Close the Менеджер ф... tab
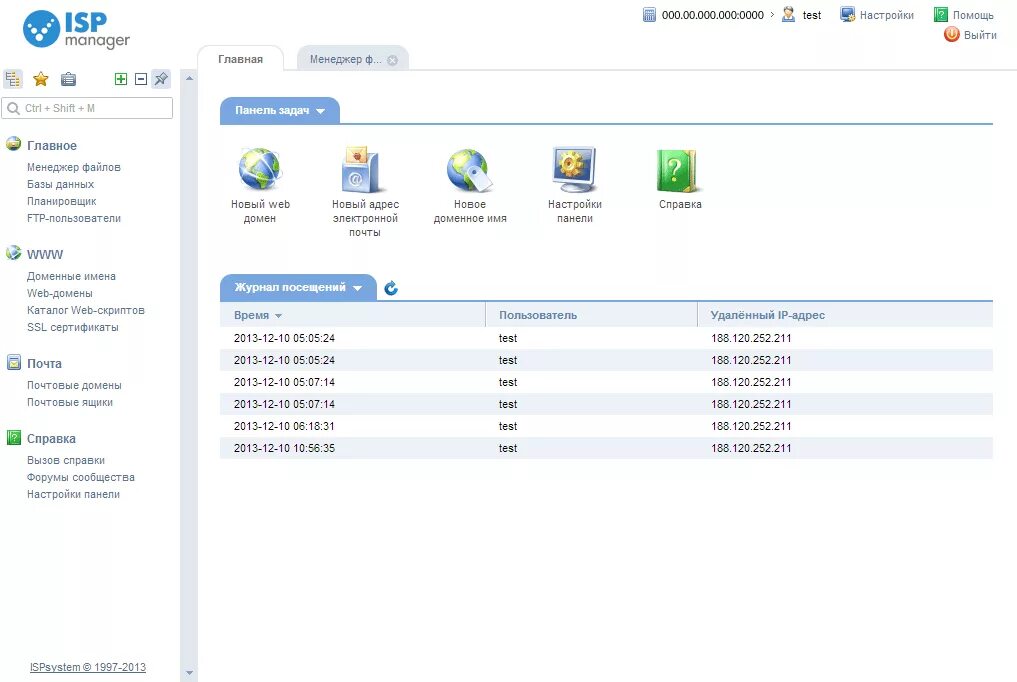This screenshot has width=1017, height=682. tap(392, 60)
